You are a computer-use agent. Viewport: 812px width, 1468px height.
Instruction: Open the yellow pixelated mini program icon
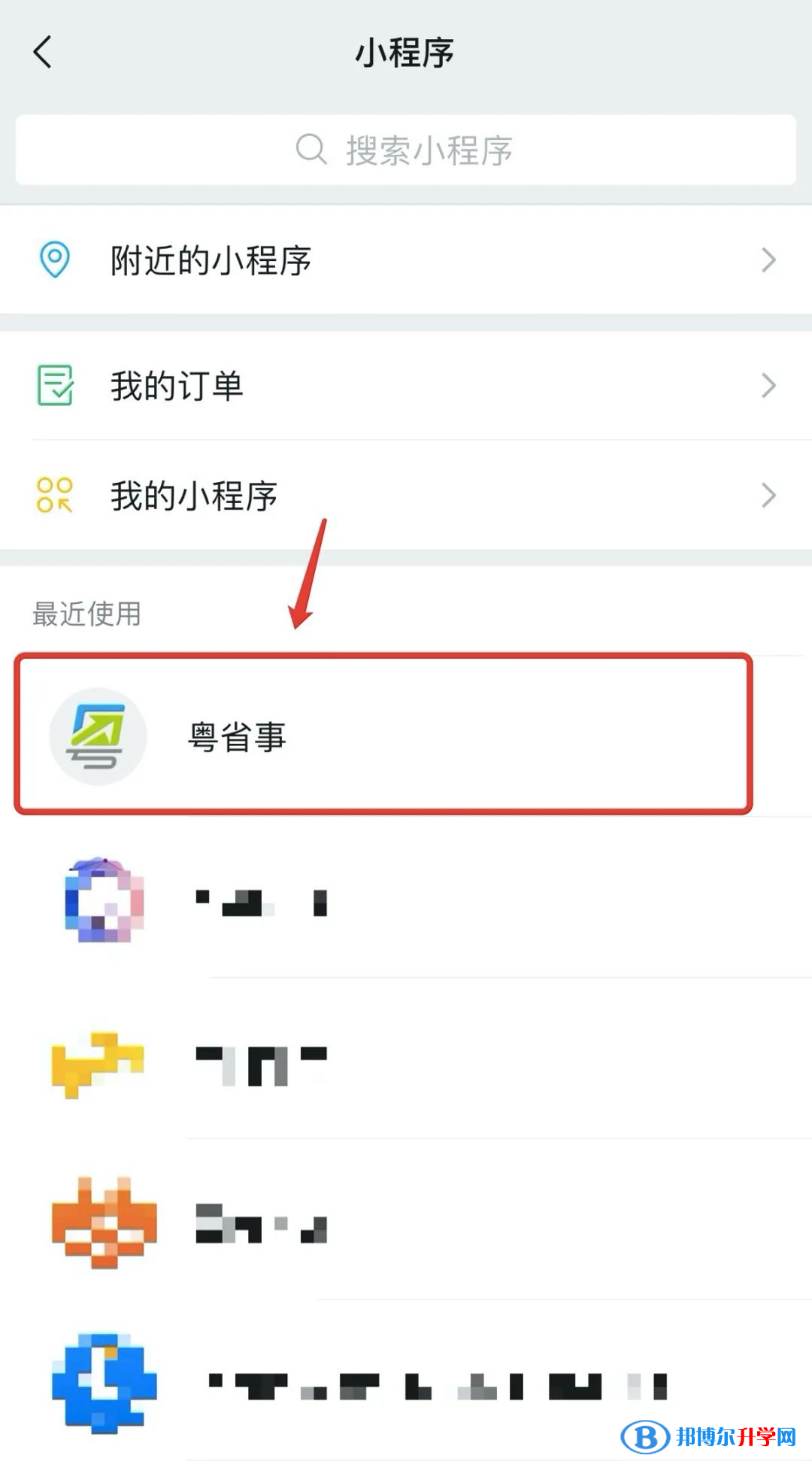click(x=97, y=1064)
